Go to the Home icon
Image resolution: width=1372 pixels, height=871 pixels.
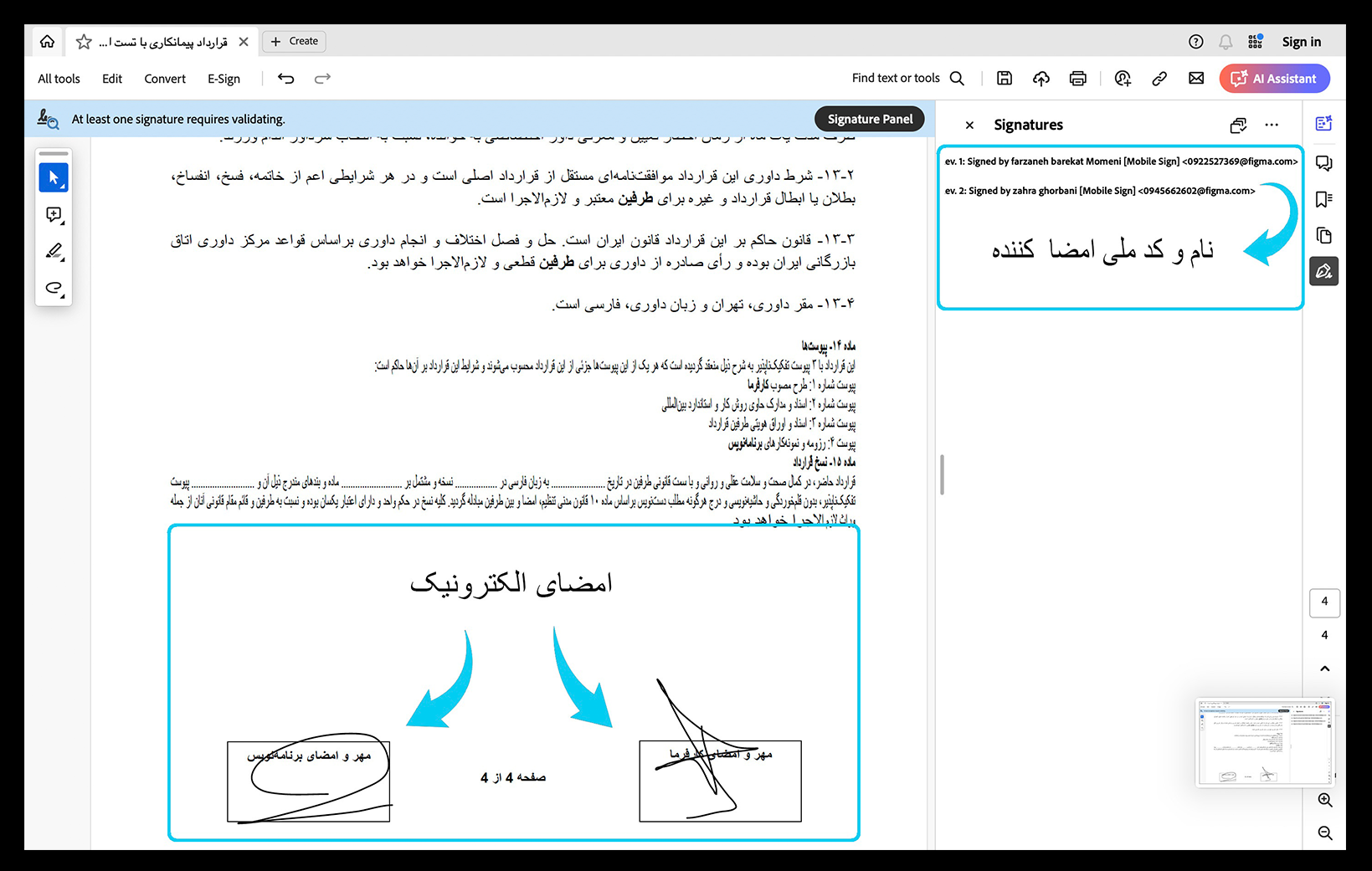pyautogui.click(x=48, y=41)
